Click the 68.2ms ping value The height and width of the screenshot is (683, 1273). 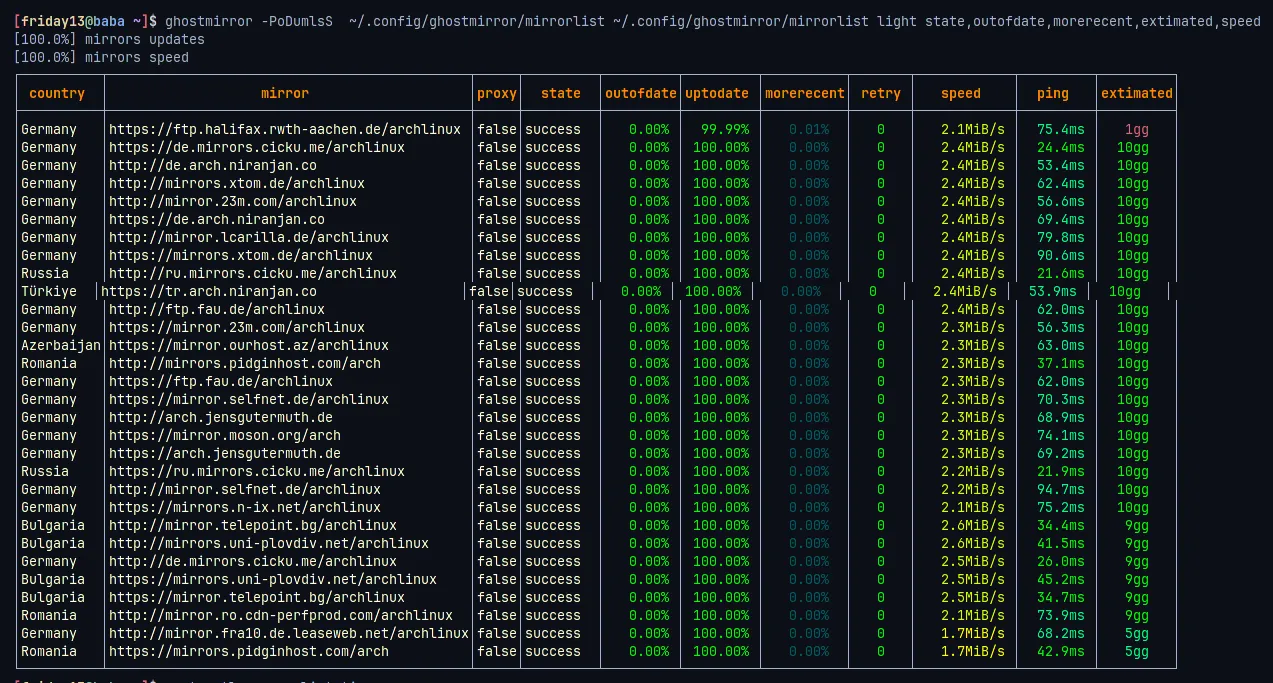(1061, 633)
